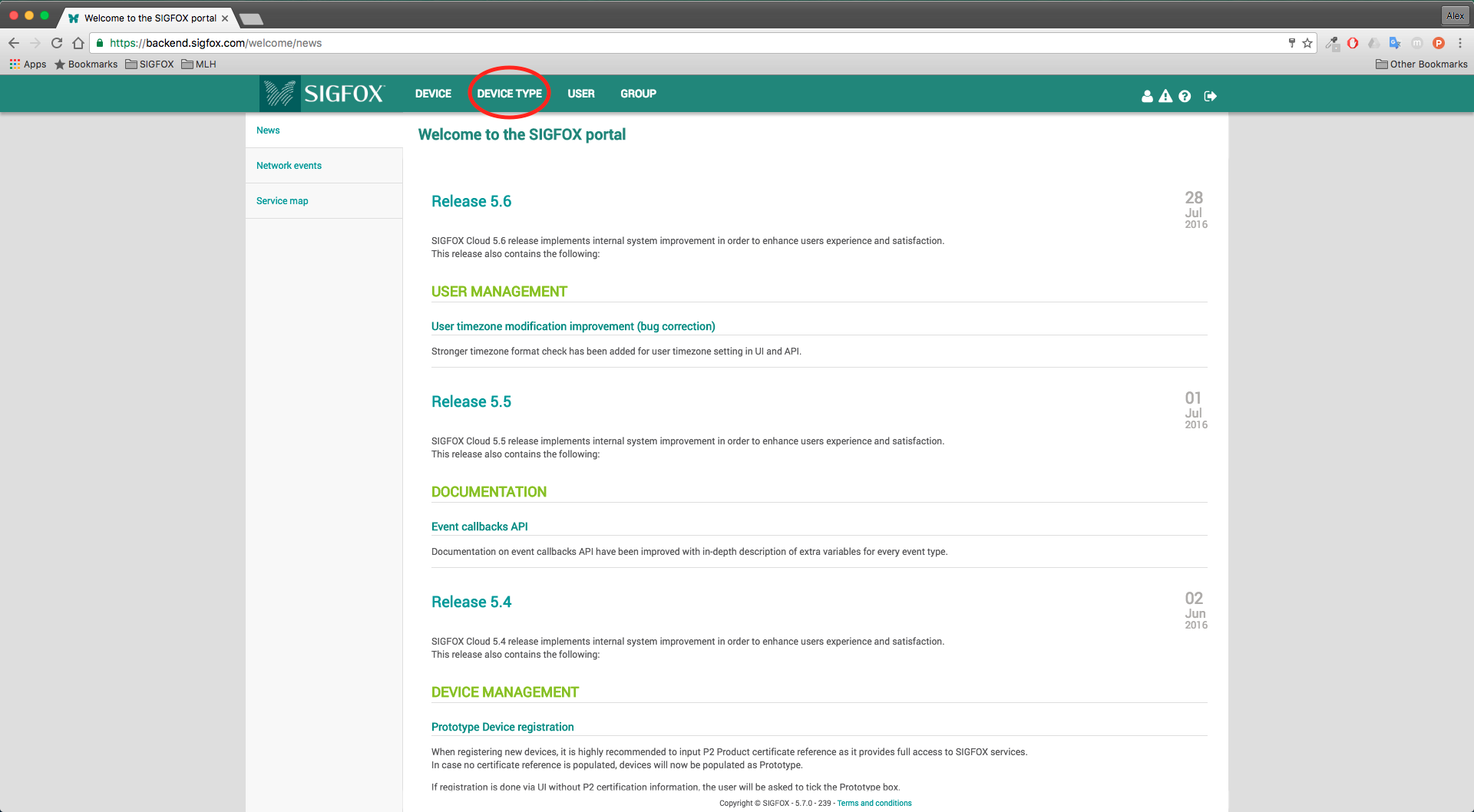
Task: Open the eyedropper color picker extension
Action: coord(1332,43)
